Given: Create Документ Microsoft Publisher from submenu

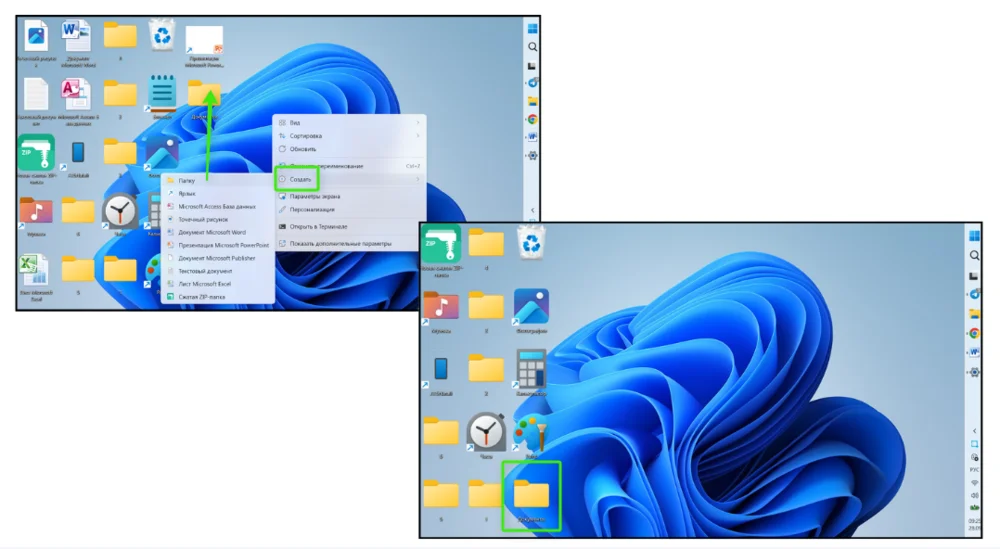Looking at the screenshot, I should (218, 258).
